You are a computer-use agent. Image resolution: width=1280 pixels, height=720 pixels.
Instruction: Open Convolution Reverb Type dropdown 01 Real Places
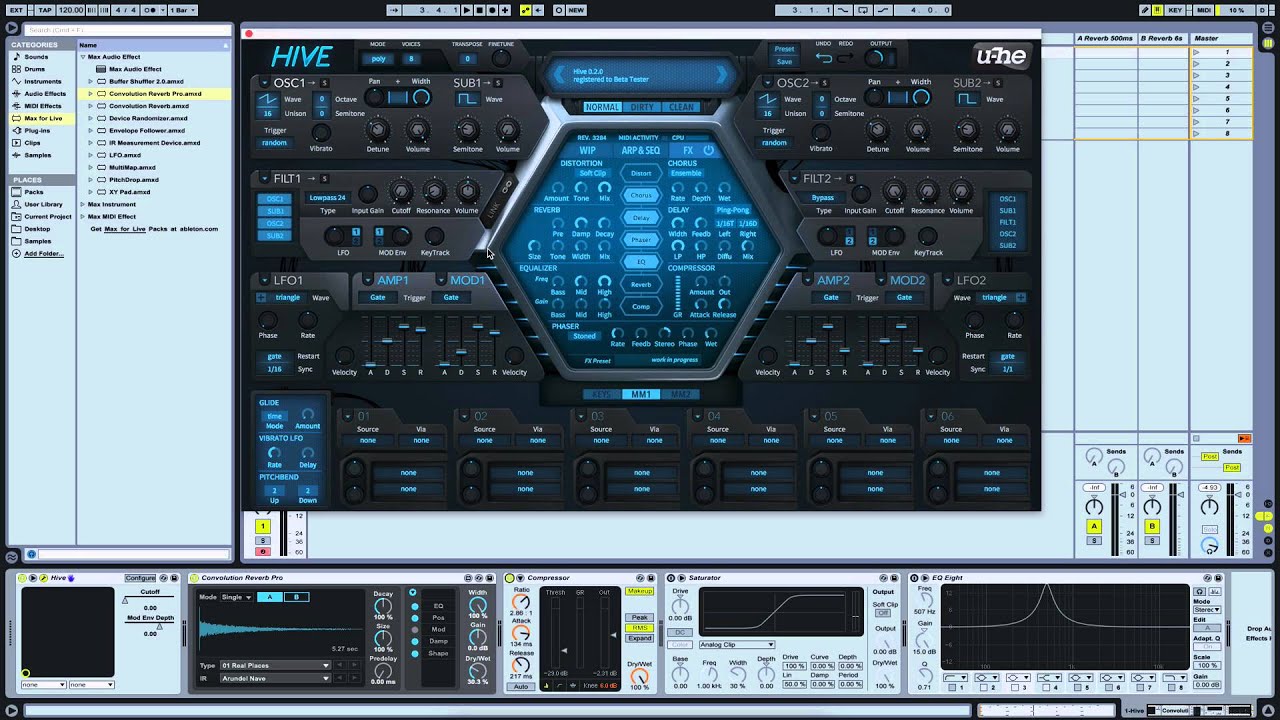(x=274, y=665)
